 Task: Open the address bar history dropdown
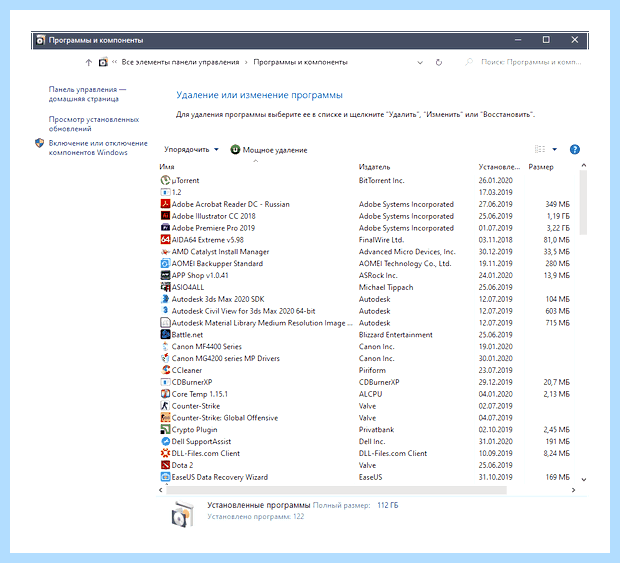[x=420, y=62]
